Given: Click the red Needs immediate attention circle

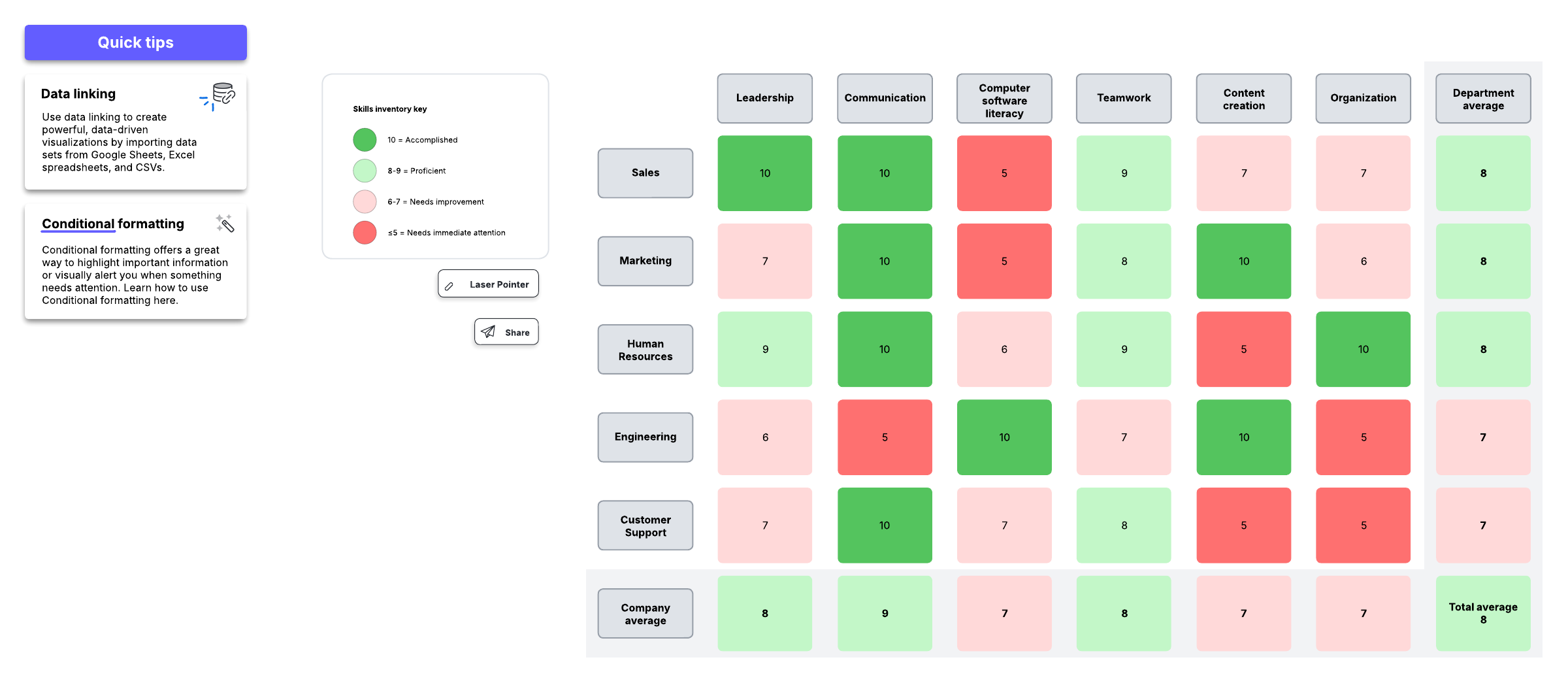Looking at the screenshot, I should point(365,233).
